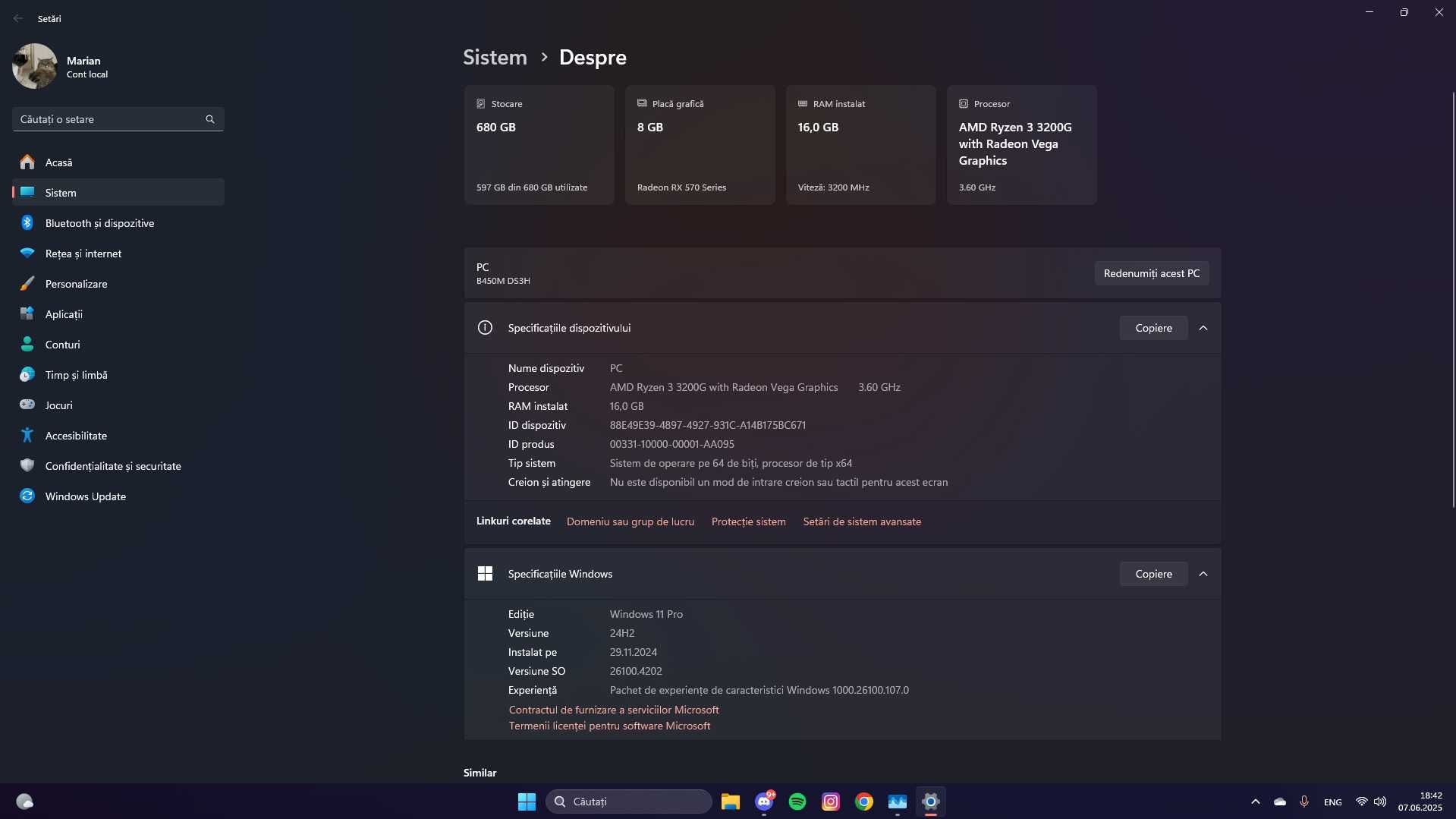Open 'Termenii licenței pentru software Microsoft'
Viewport: 1456px width, 819px height.
[609, 726]
